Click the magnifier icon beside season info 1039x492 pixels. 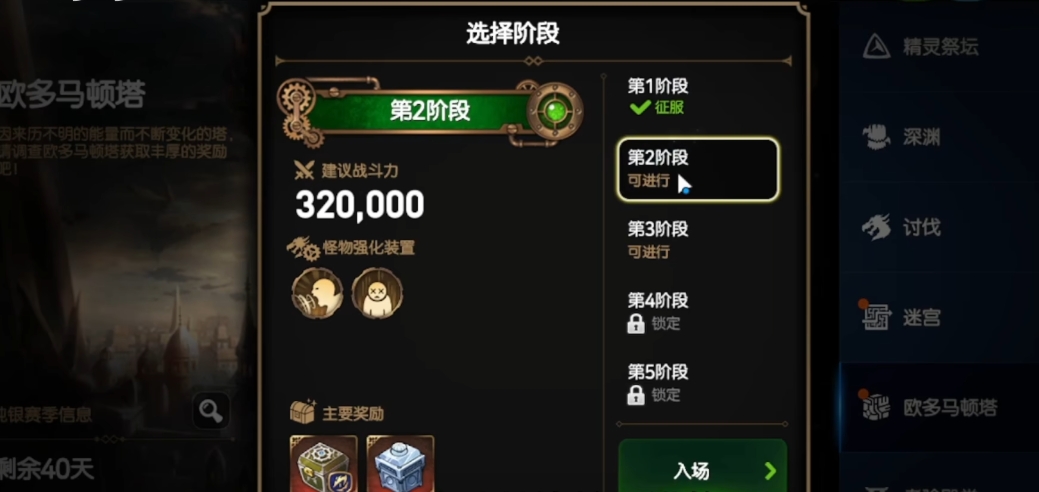coord(211,411)
